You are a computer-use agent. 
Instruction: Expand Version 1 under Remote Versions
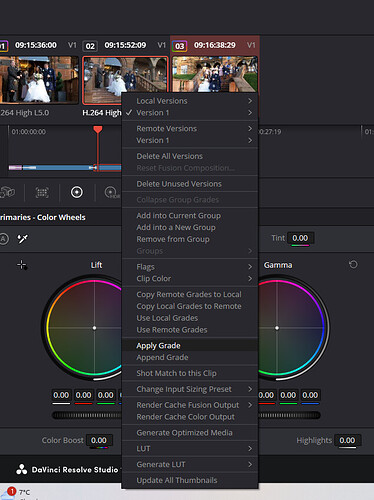[190, 140]
